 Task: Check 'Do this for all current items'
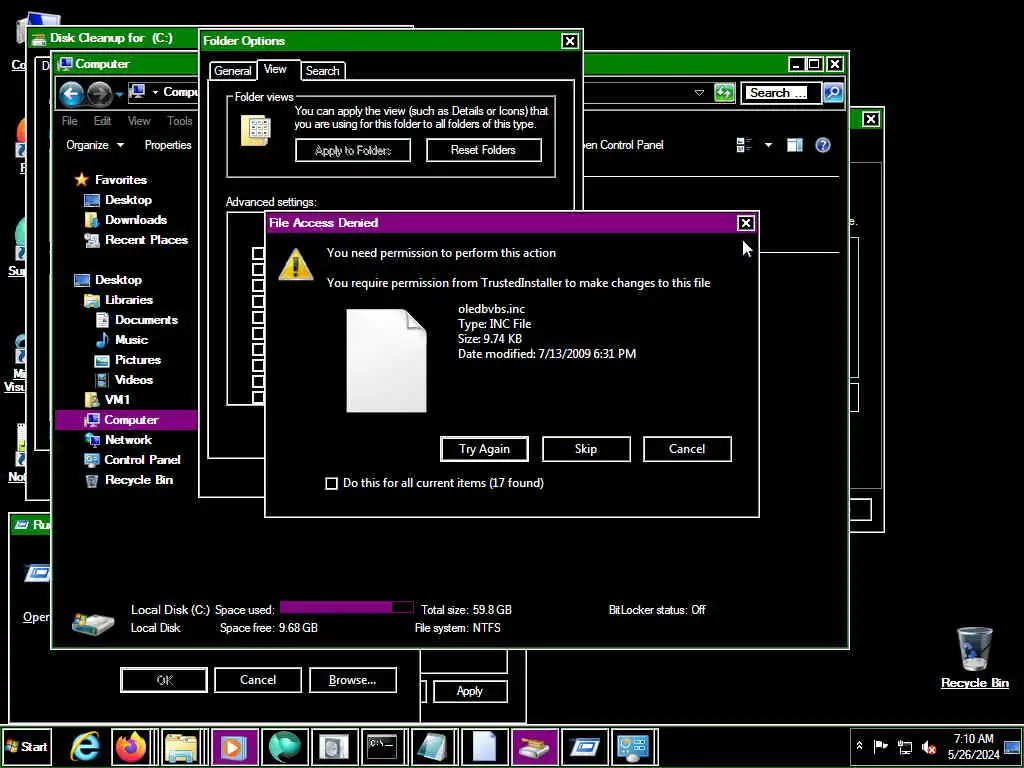tap(331, 483)
